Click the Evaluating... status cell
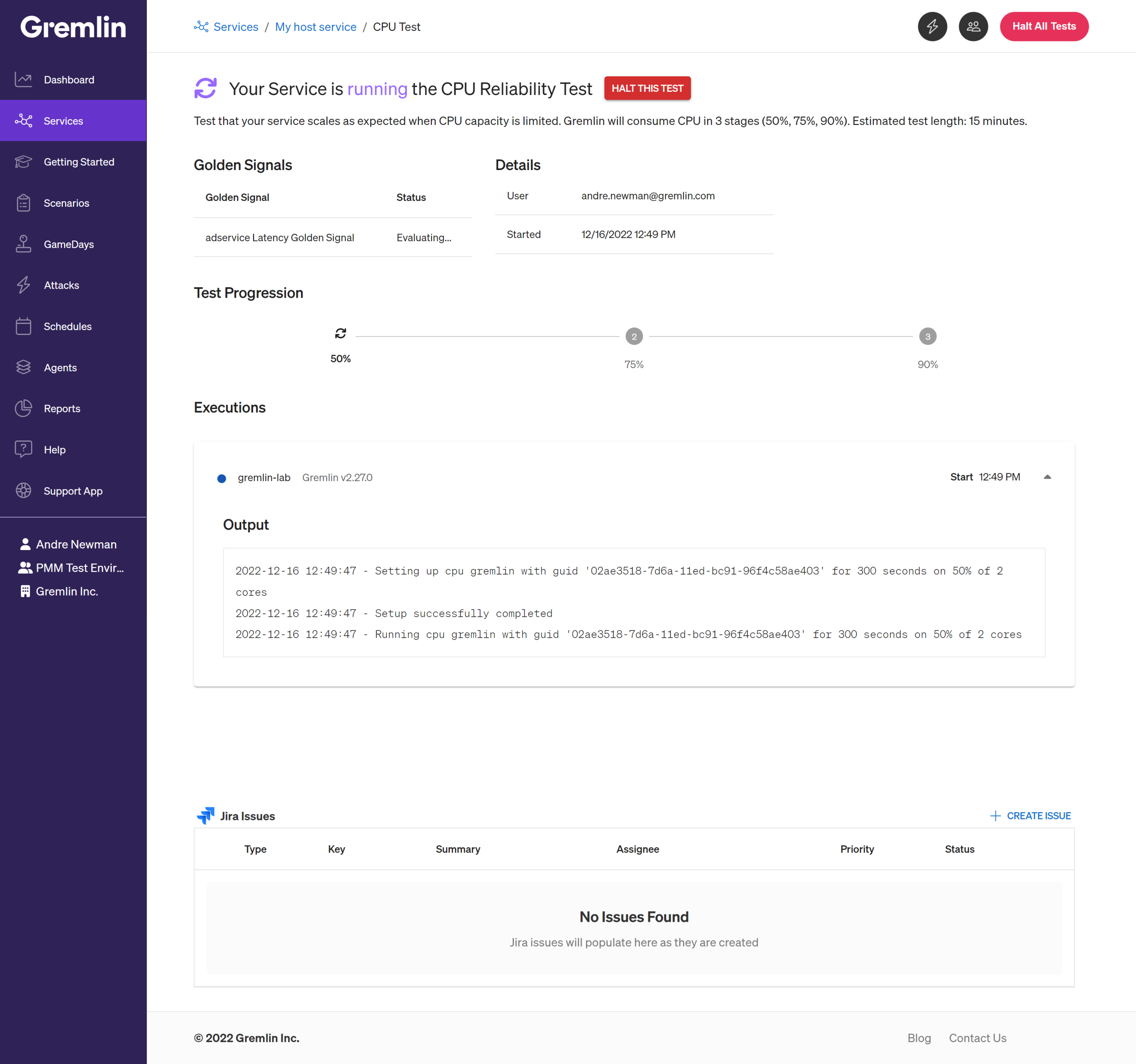The height and width of the screenshot is (1064, 1136). tap(424, 238)
